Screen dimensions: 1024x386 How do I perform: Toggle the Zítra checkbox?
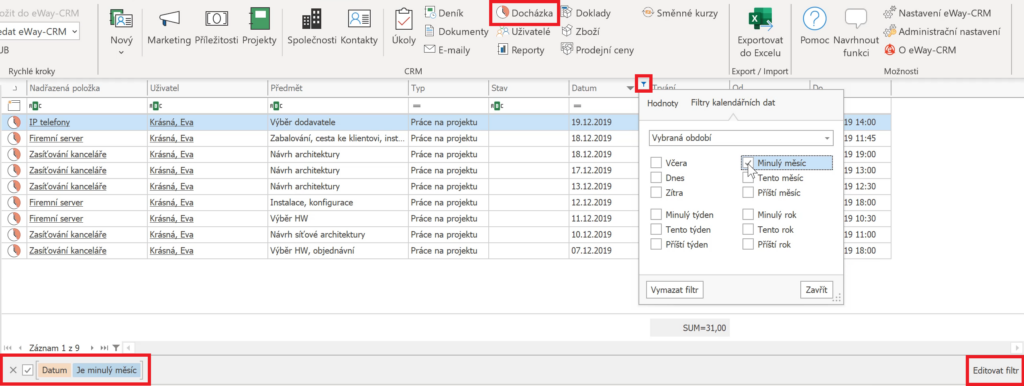click(656, 193)
